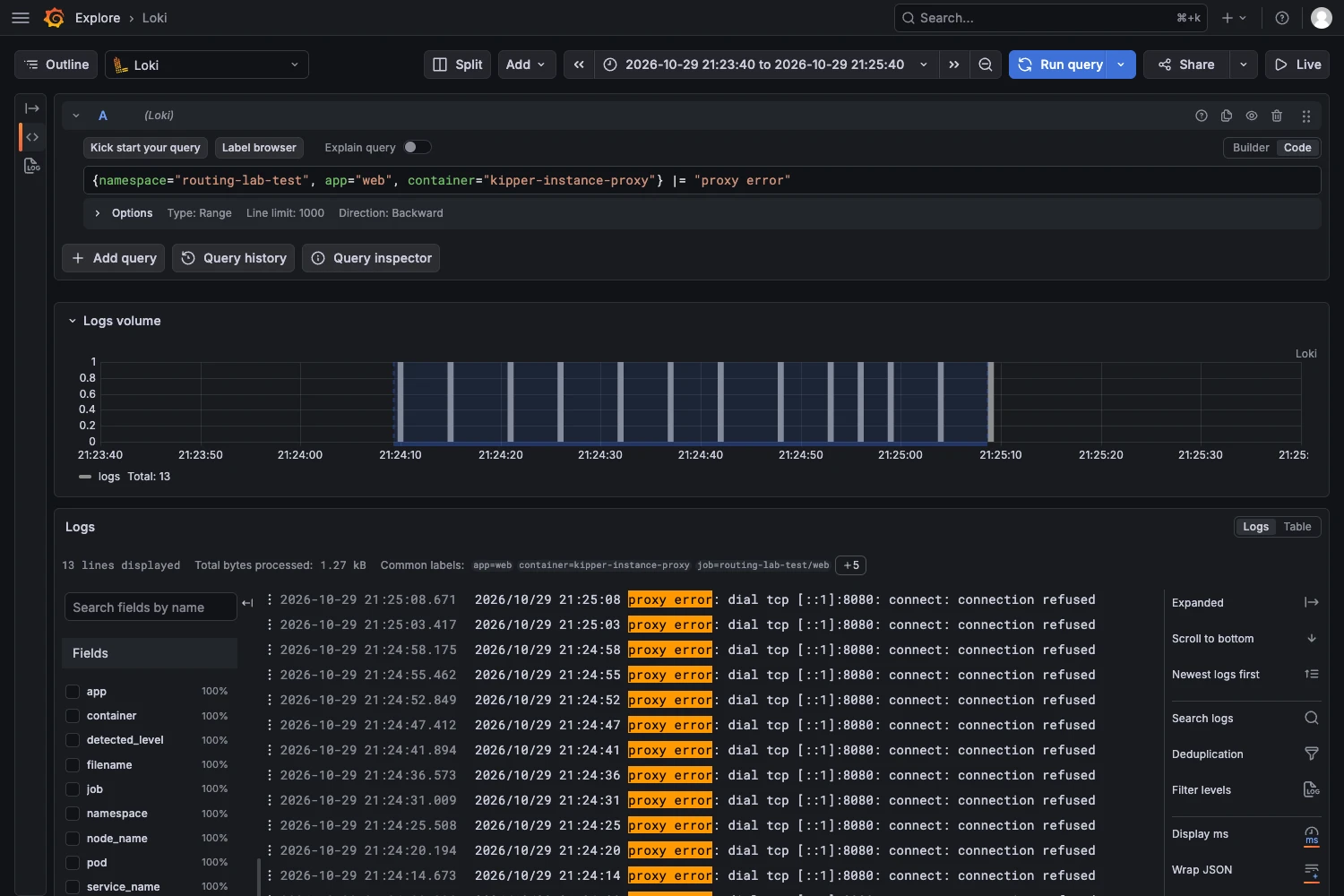Image resolution: width=1344 pixels, height=896 pixels.
Task: Show the +5 common labels
Action: (851, 565)
